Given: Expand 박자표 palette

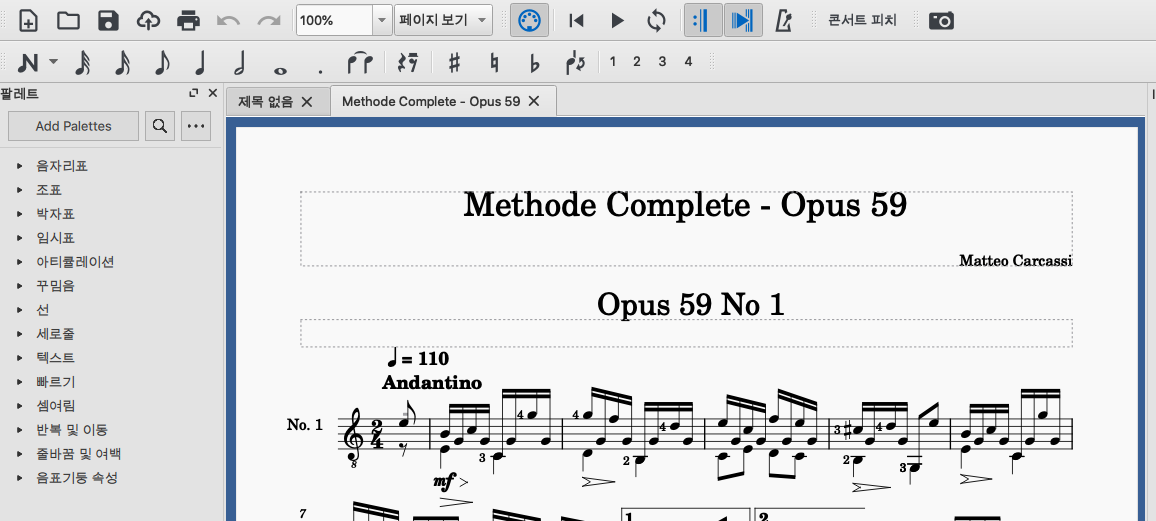Looking at the screenshot, I should point(21,214).
